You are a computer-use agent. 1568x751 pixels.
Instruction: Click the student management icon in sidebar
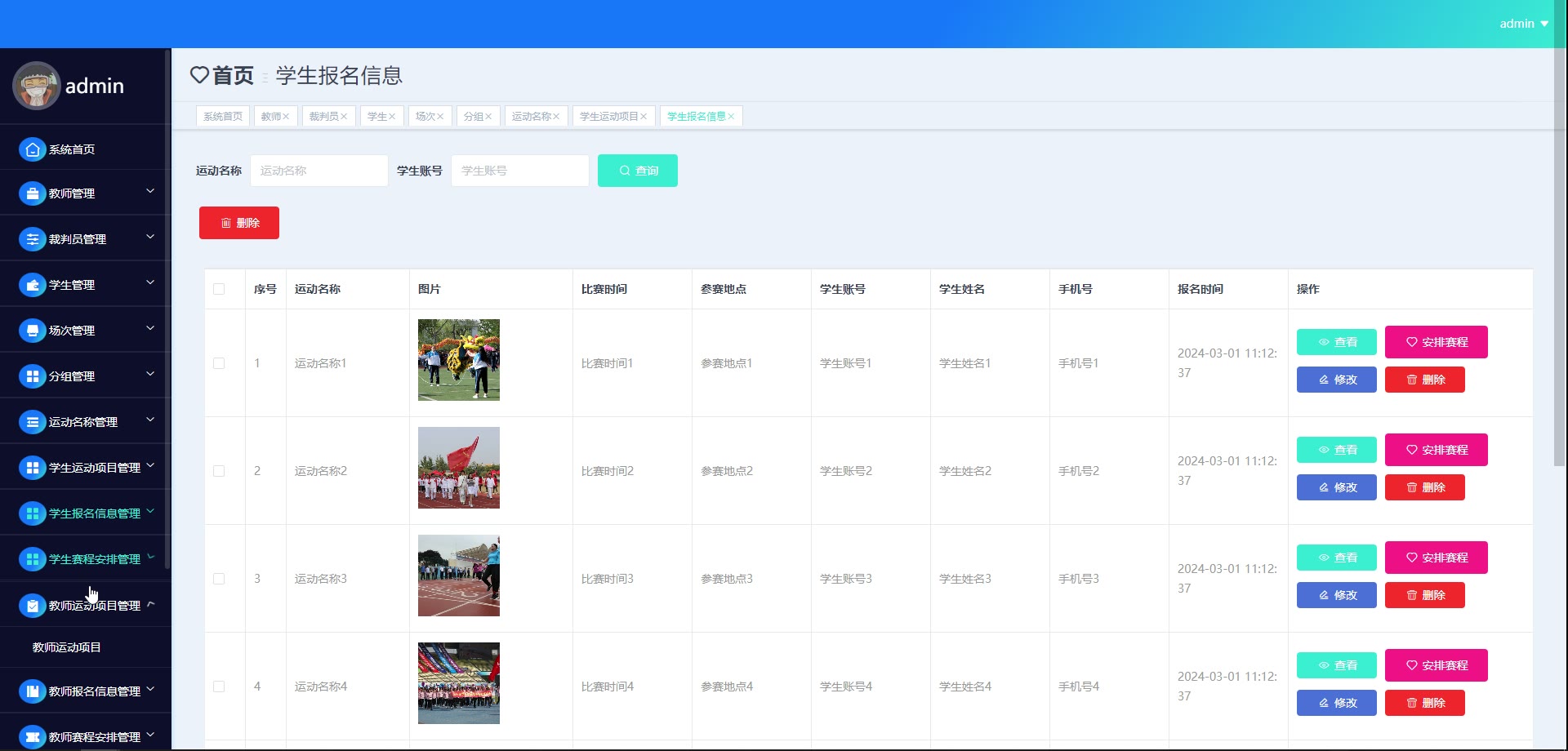pyautogui.click(x=32, y=285)
